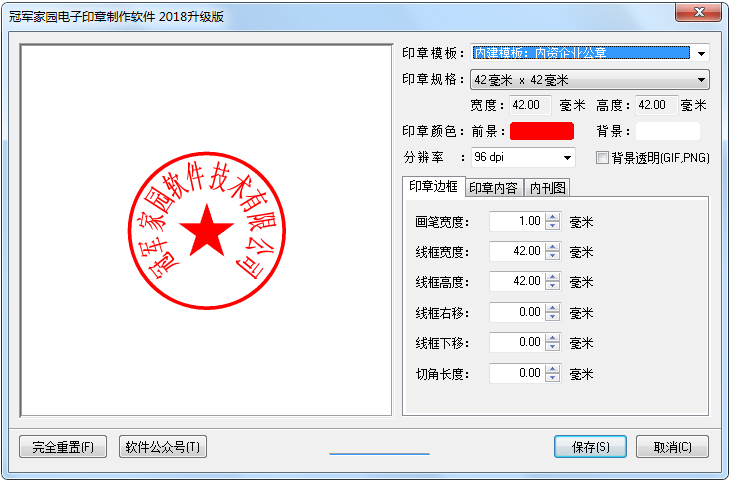The height and width of the screenshot is (482, 733).
Task: Close the seal maker window
Action: point(698,13)
